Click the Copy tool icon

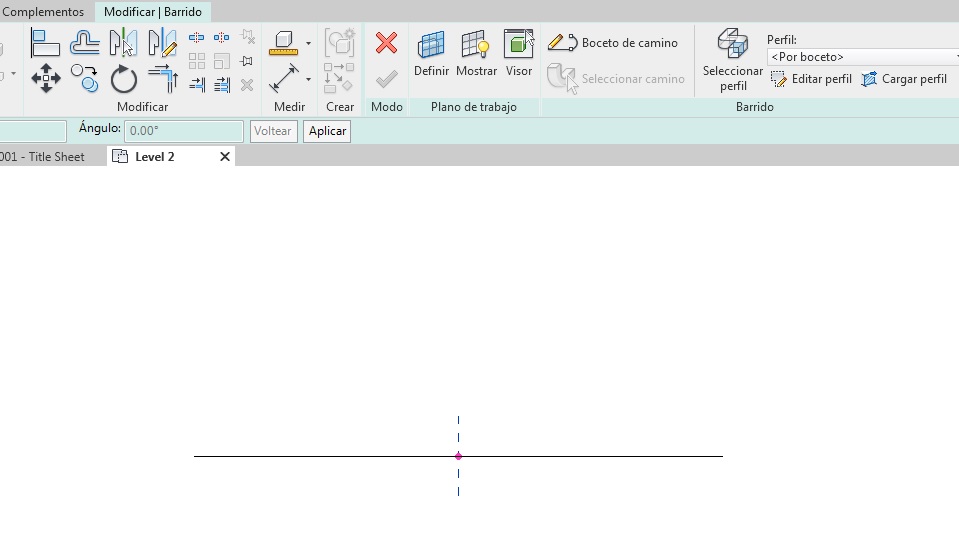click(x=85, y=78)
